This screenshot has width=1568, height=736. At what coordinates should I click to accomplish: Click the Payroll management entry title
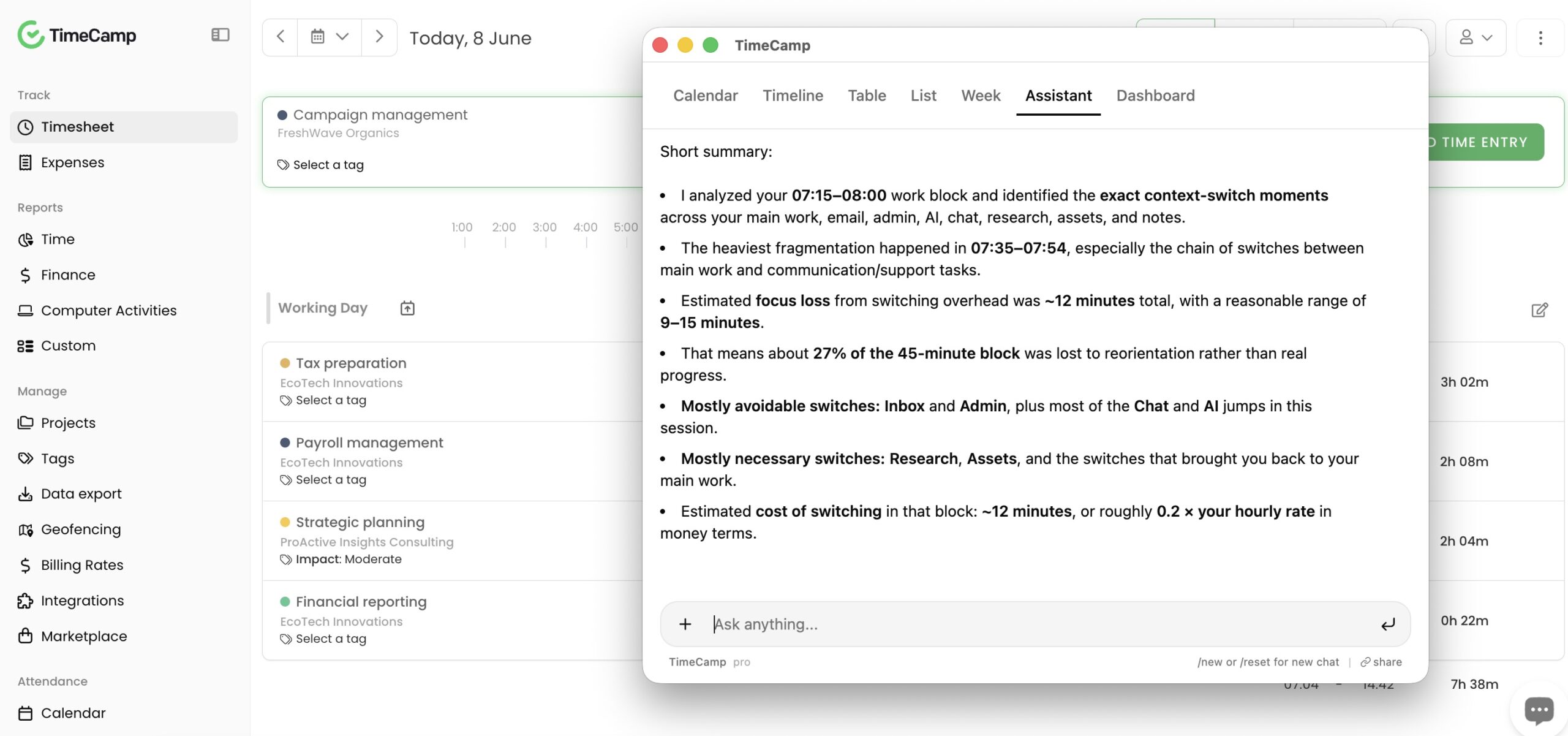[x=369, y=442]
